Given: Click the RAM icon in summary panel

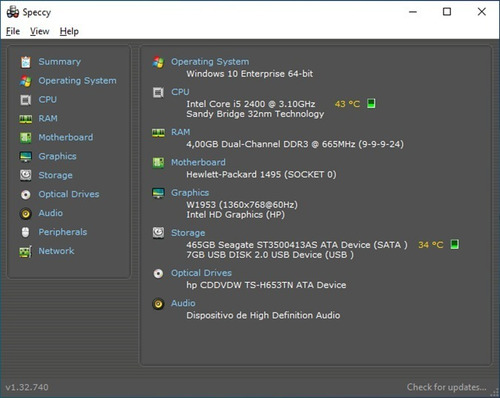Looking at the screenshot, I should coord(158,133).
